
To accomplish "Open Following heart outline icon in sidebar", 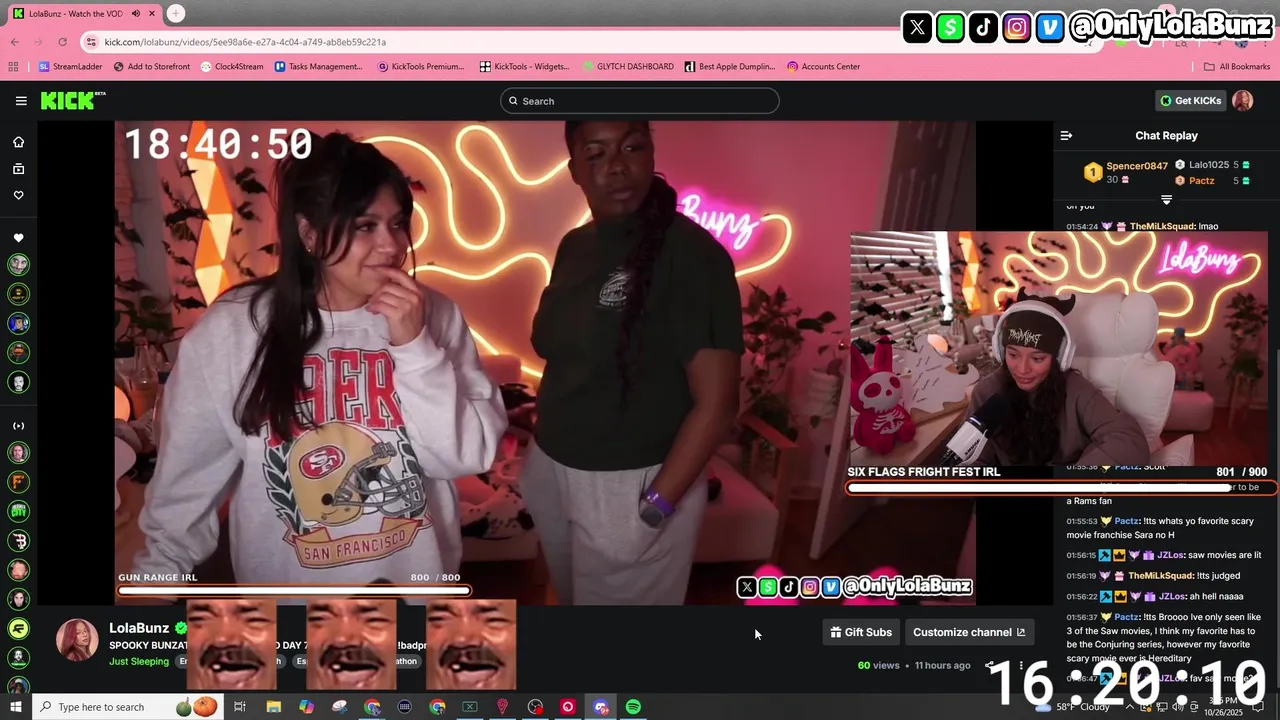I will click(18, 195).
